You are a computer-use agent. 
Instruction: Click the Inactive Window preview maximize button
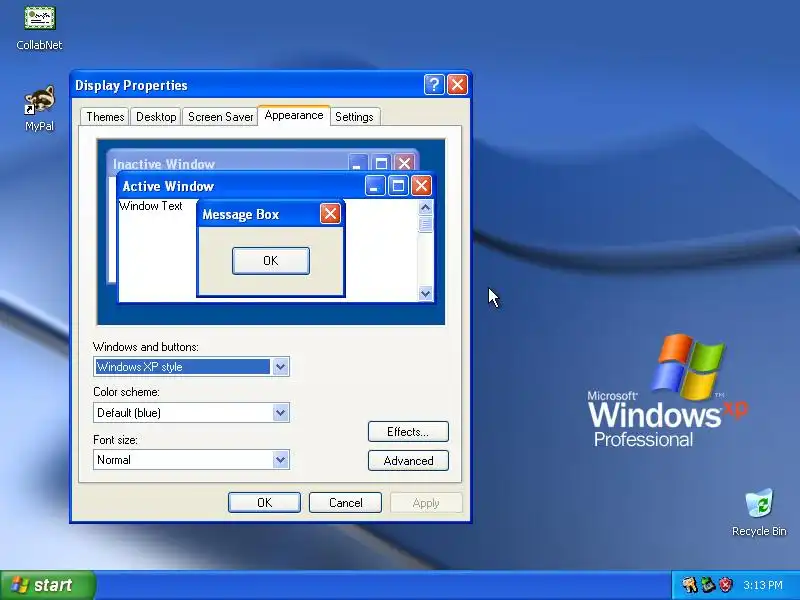click(381, 163)
